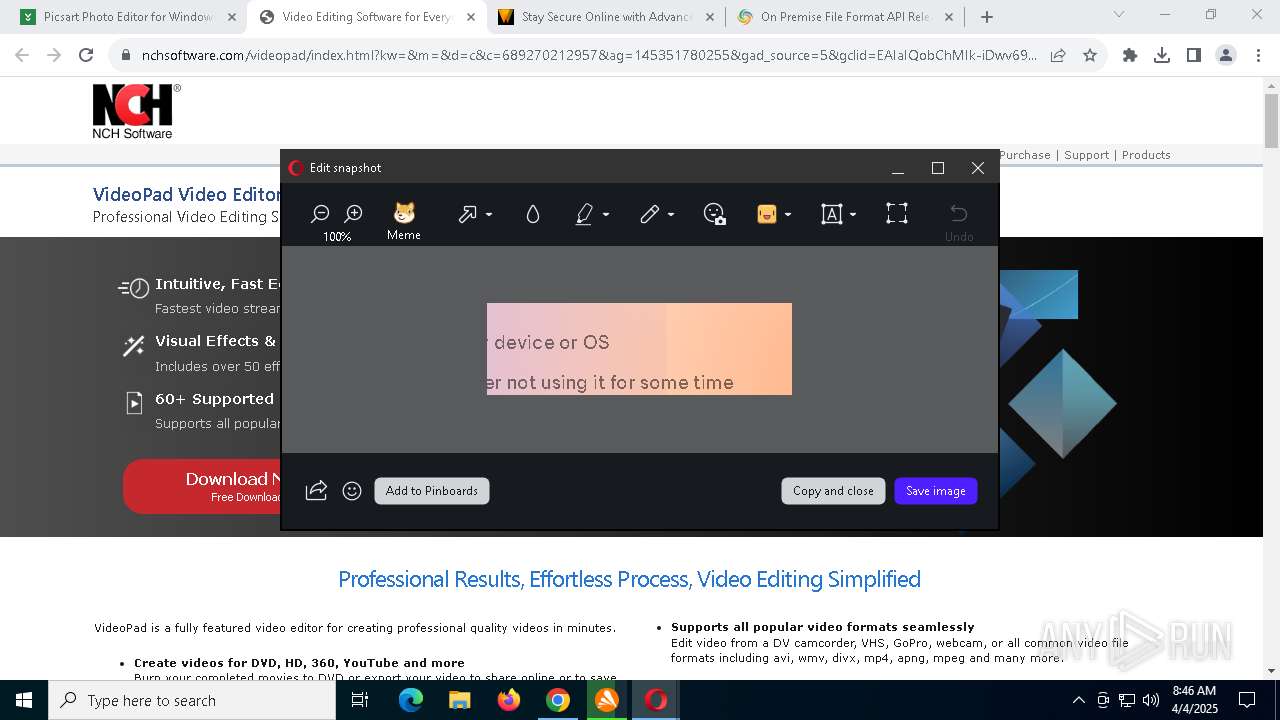The width and height of the screenshot is (1280, 720).
Task: Select the Text tool
Action: (832, 214)
